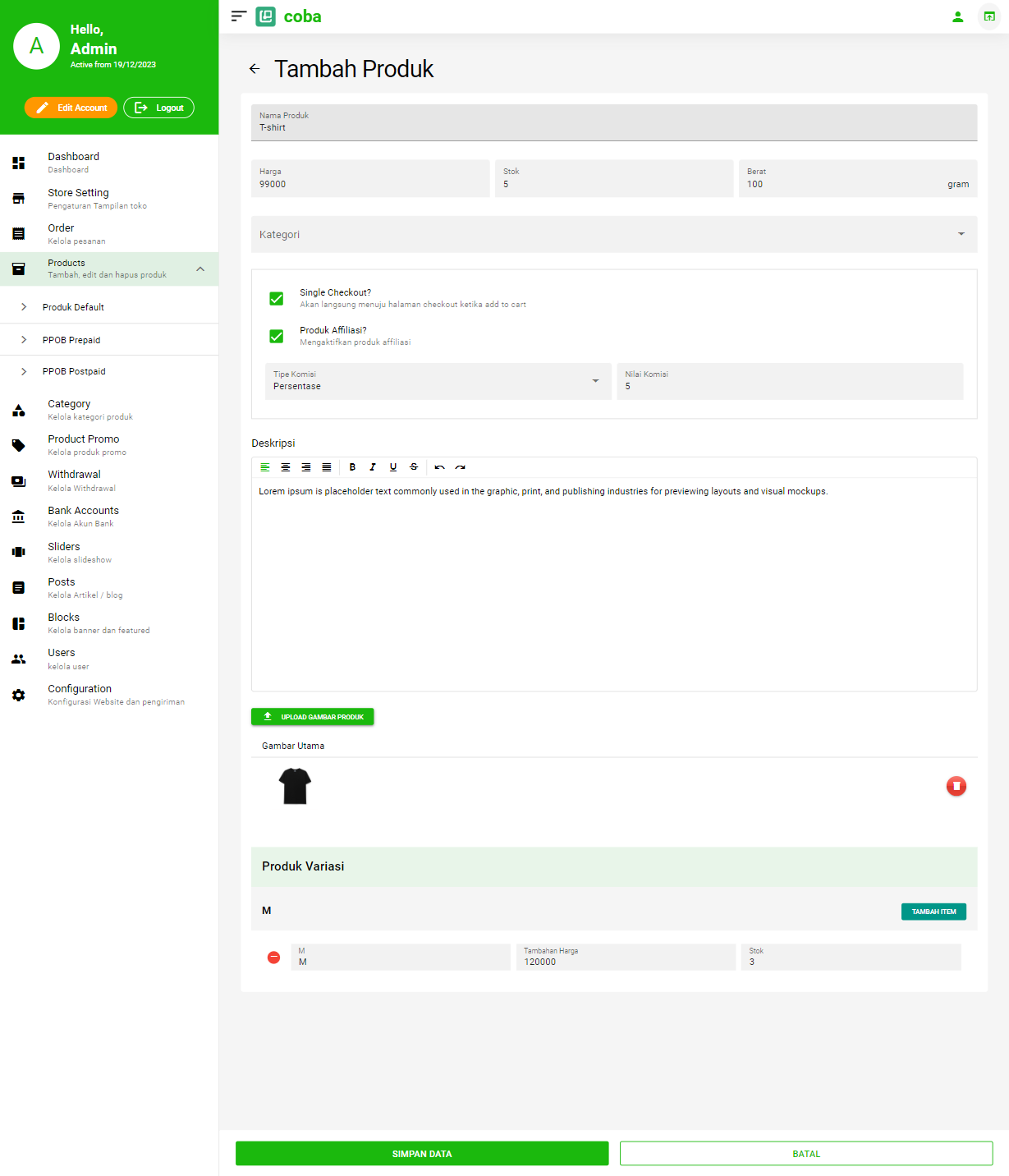Uncheck the Produk Affiliasi checkbox

277,337
